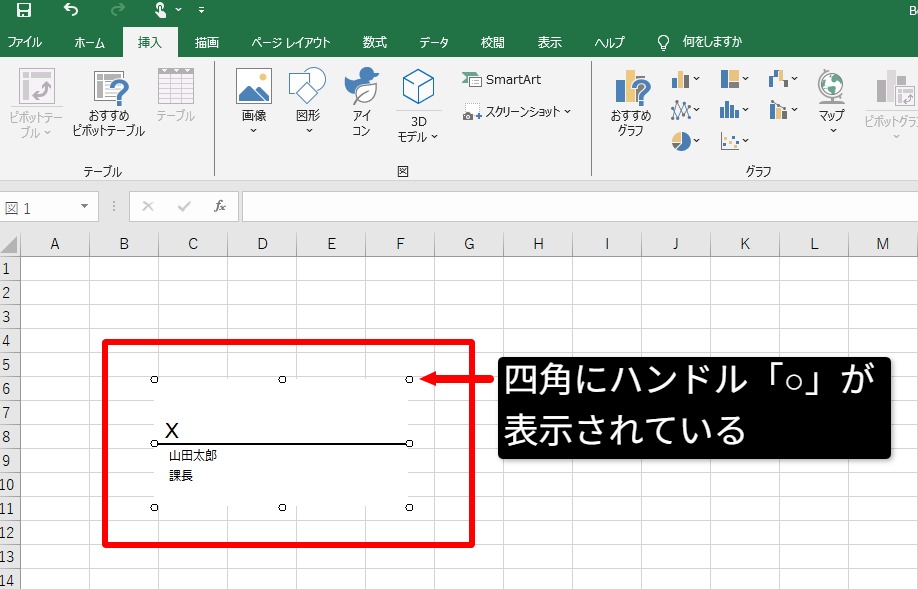Switch to the Home (ホーム) tab
The height and width of the screenshot is (589, 918).
click(89, 42)
